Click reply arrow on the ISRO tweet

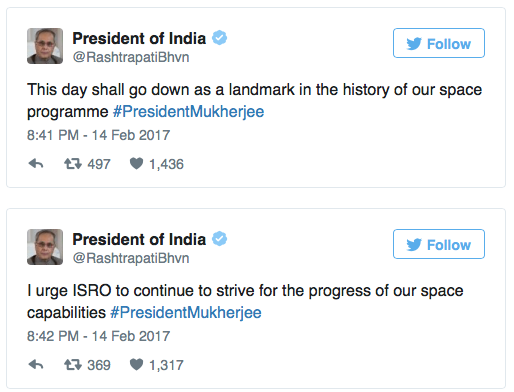(36, 365)
